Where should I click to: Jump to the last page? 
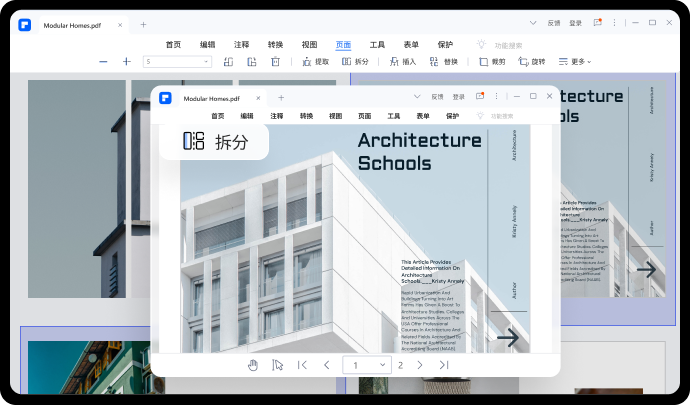click(x=443, y=365)
